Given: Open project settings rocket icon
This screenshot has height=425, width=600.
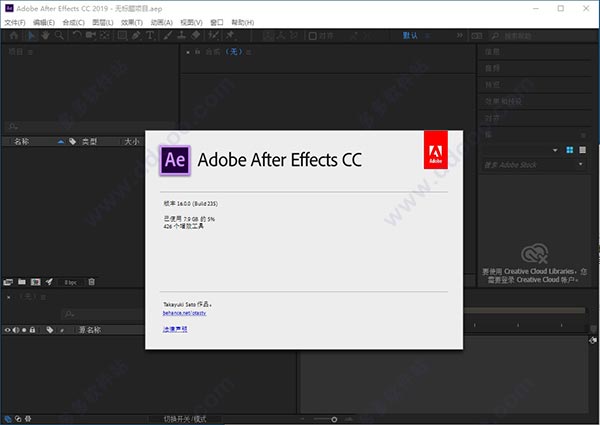Looking at the screenshot, I should coord(49,282).
